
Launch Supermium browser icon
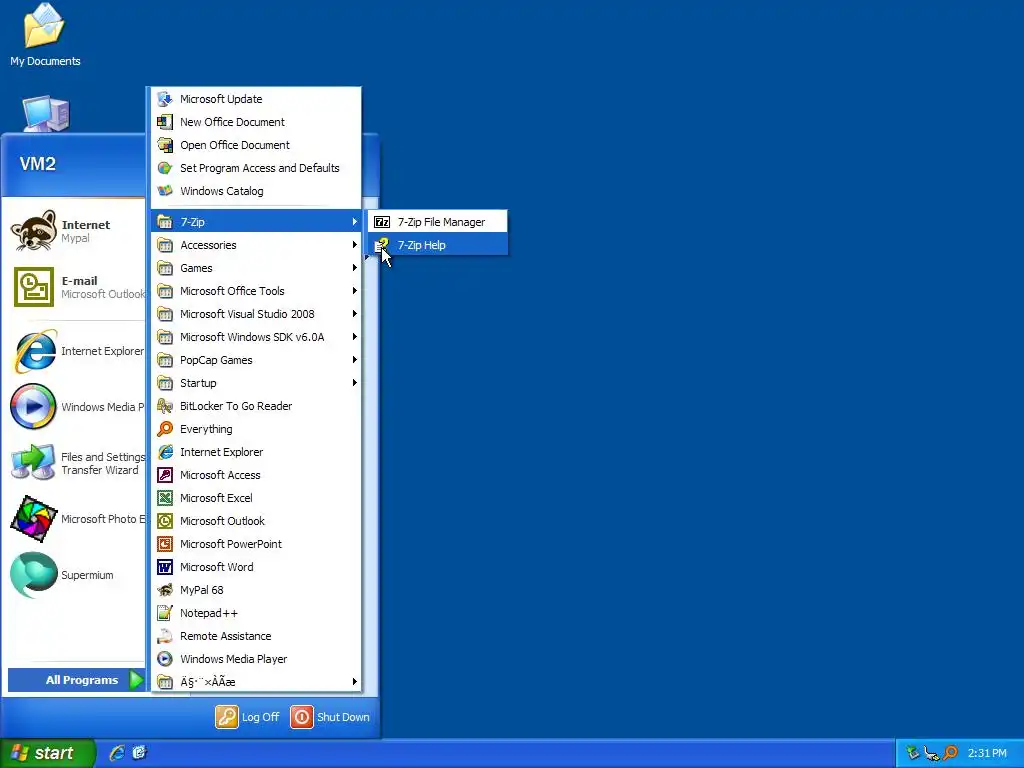pyautogui.click(x=33, y=575)
